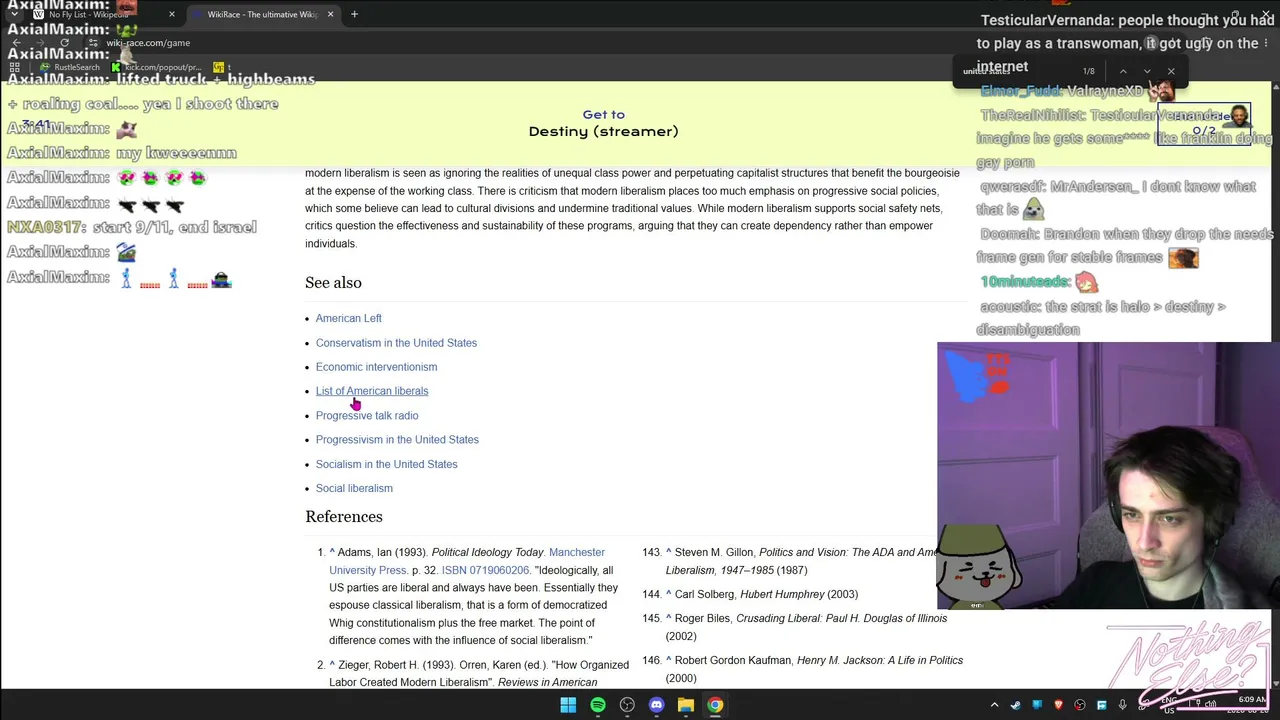Jump back from reference 146 caret
The height and width of the screenshot is (720, 1280).
point(669,660)
